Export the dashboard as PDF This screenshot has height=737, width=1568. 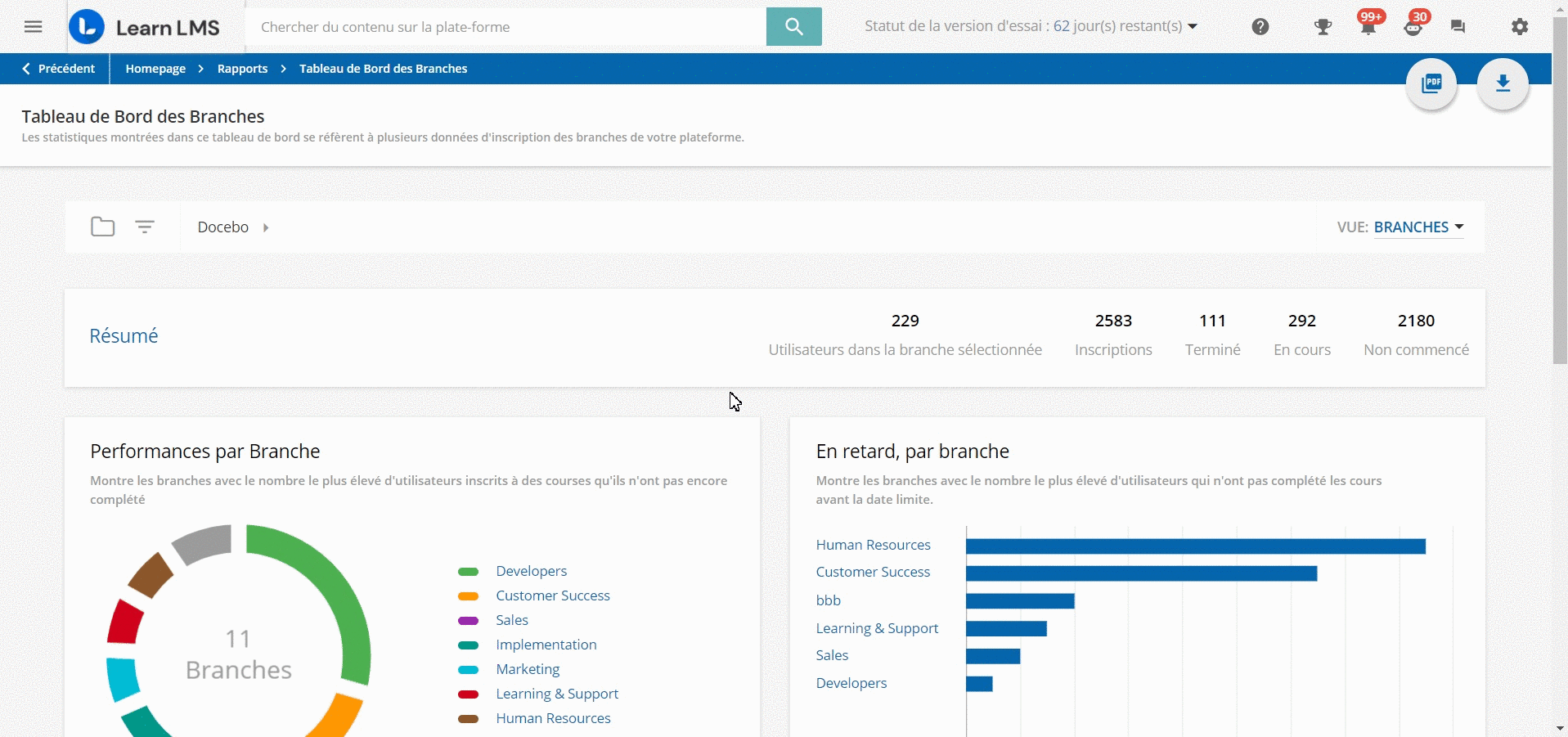coord(1431,83)
